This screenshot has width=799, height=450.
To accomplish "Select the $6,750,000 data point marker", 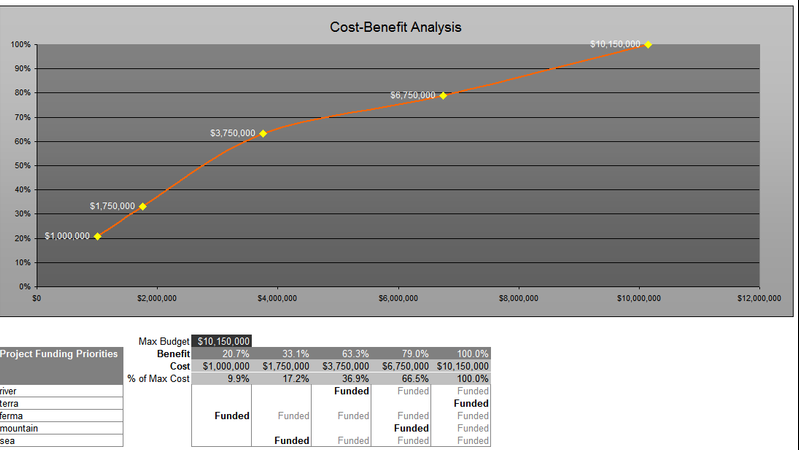I will (x=443, y=96).
